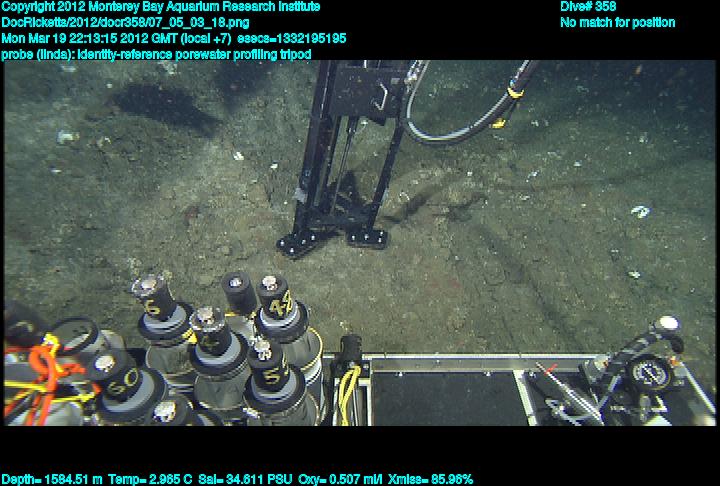Click the tripod's left foot plate
Viewport: 720px width, 486px height.
296,243
